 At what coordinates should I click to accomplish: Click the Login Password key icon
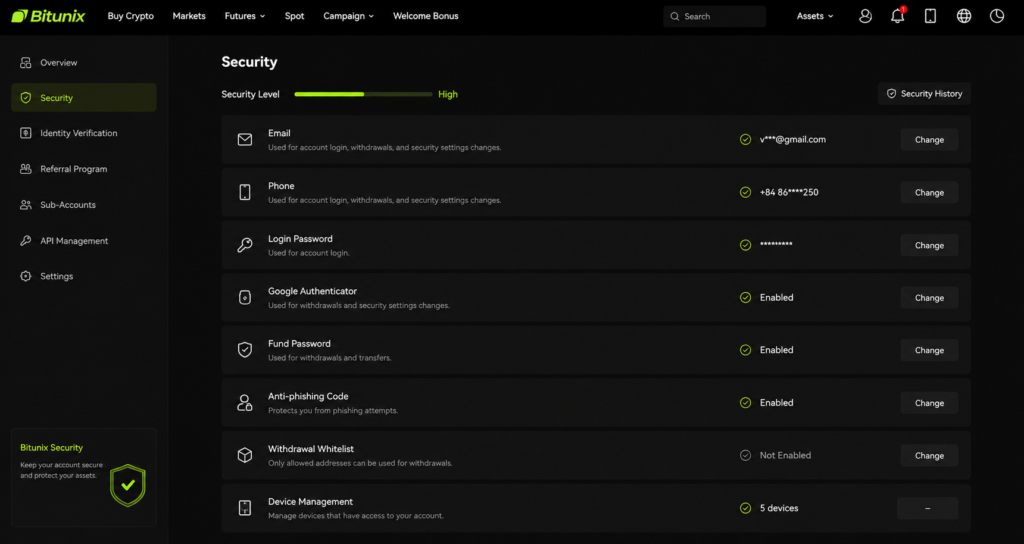point(245,245)
